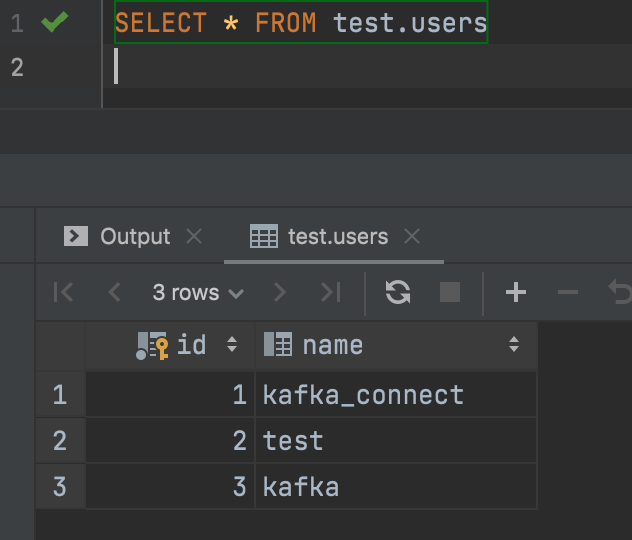The image size is (632, 540).
Task: Add a new row with plus icon
Action: tap(515, 292)
